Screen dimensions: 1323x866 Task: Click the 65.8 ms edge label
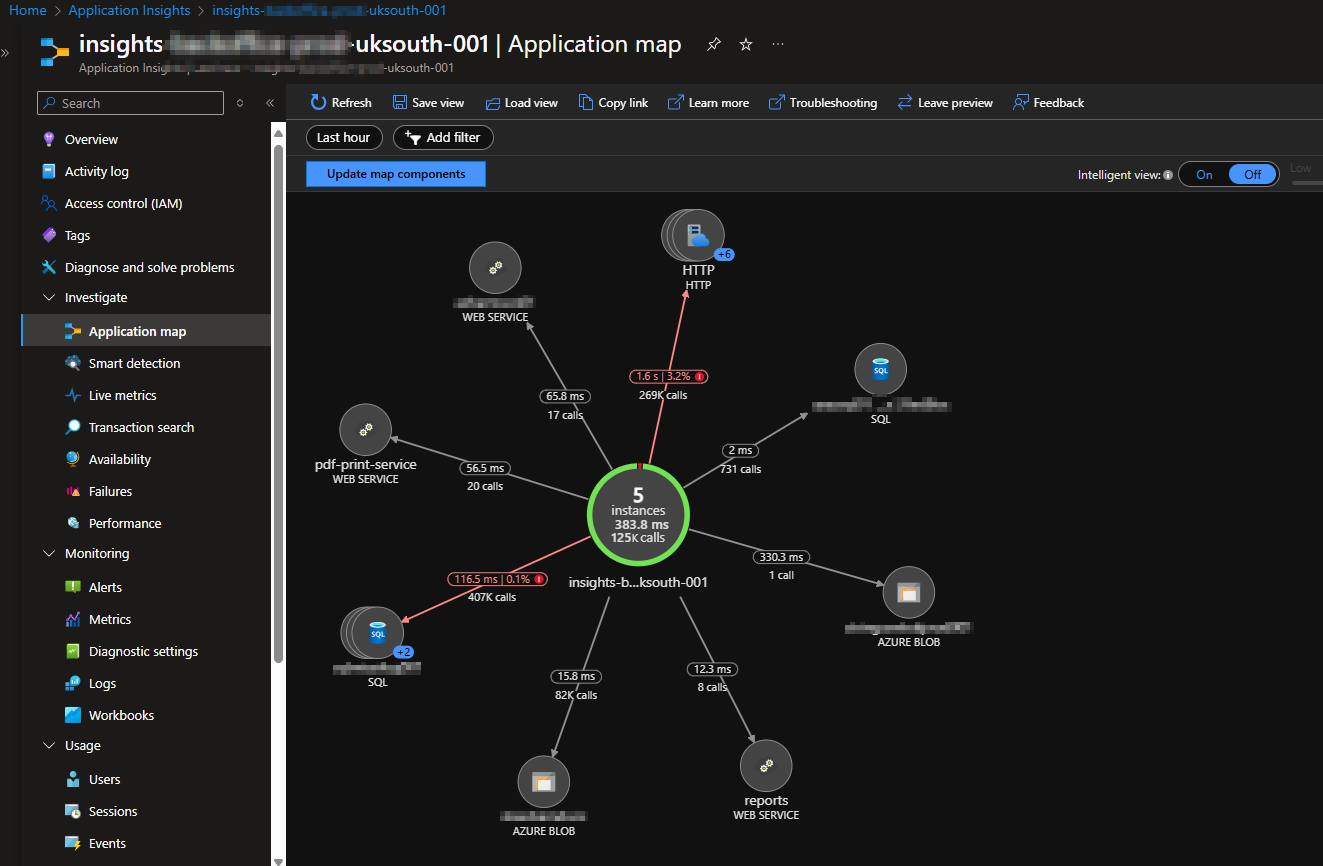click(564, 396)
